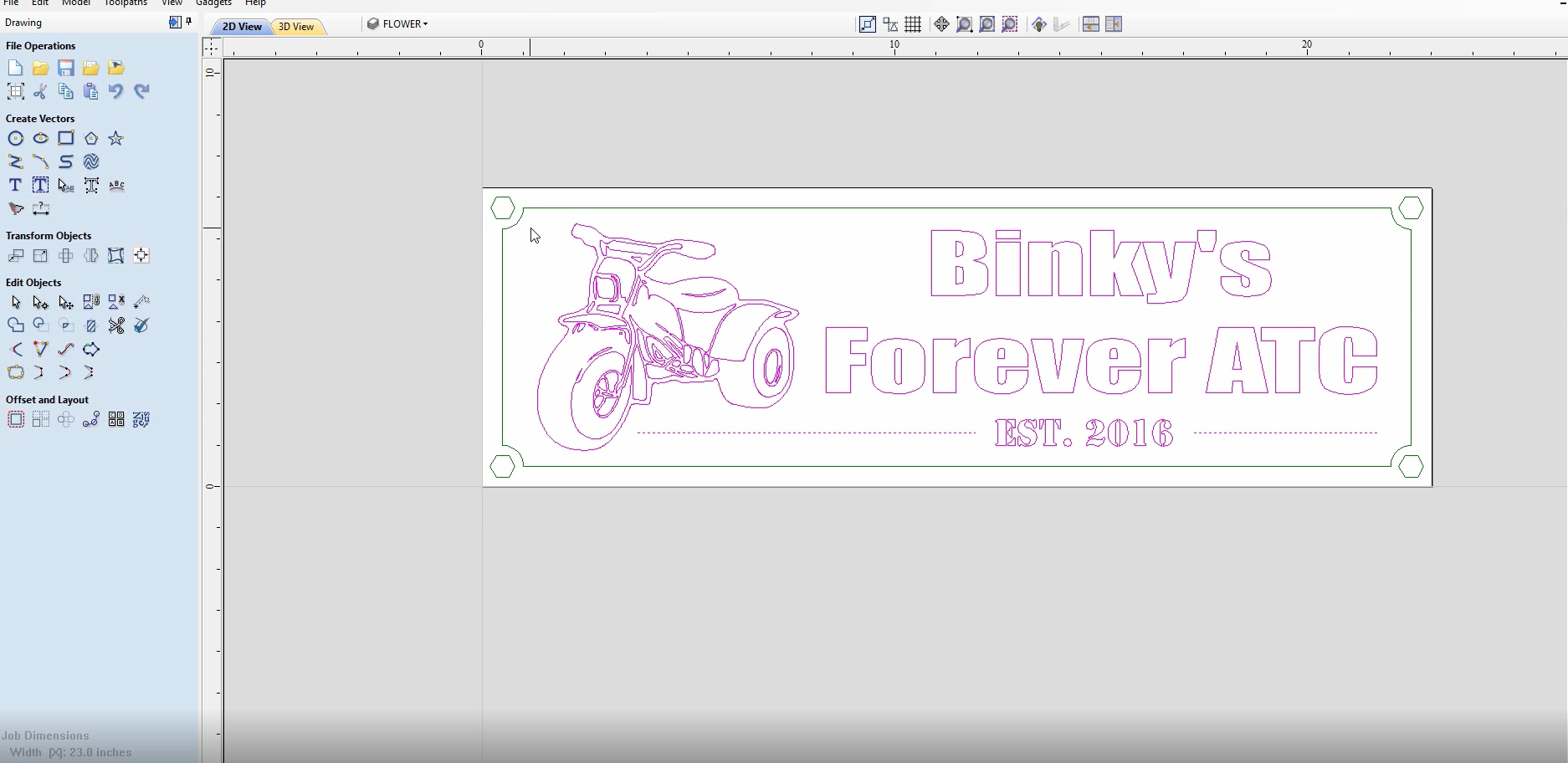Activate the Selection arrow tool

[x=15, y=302]
